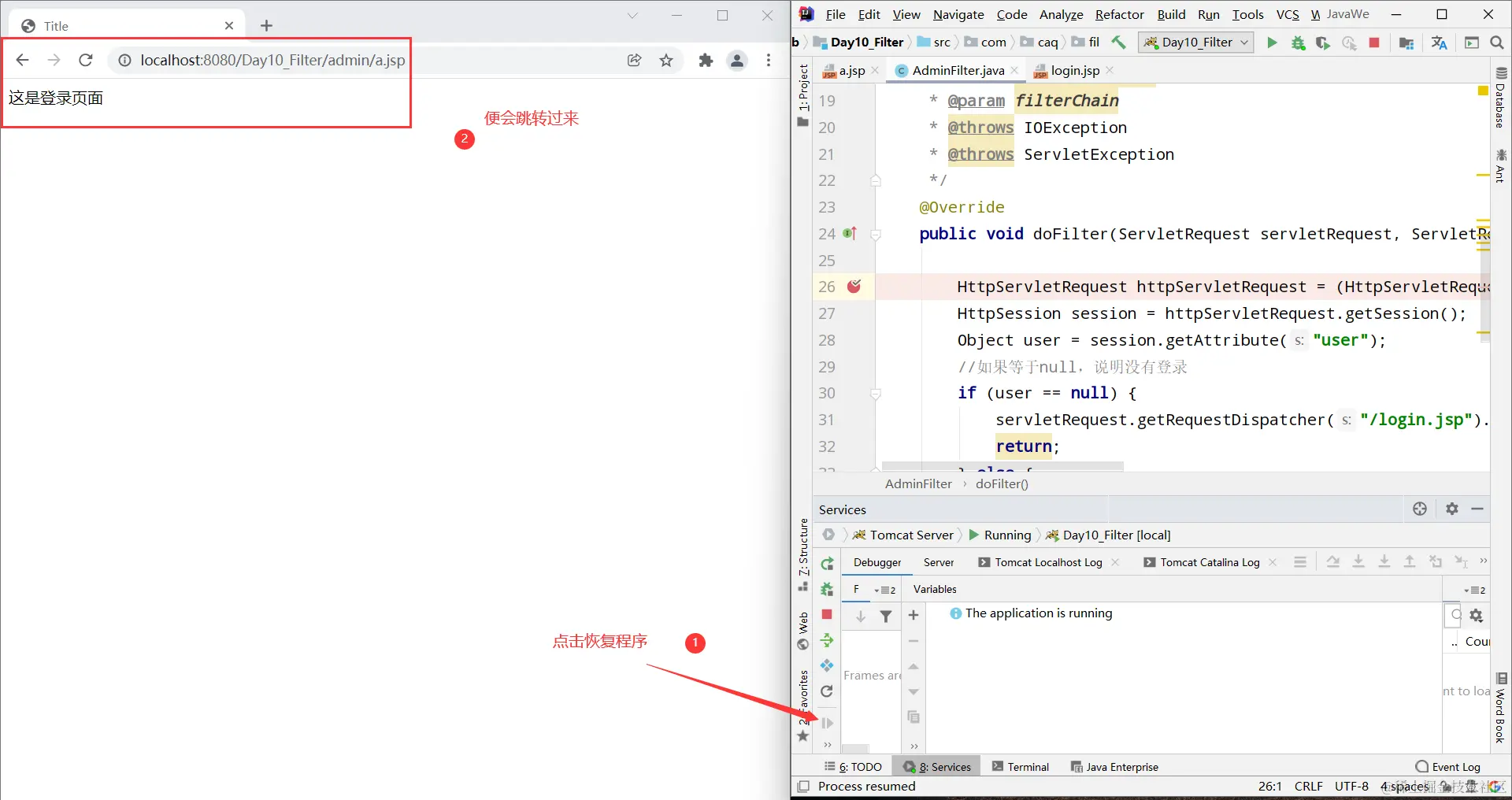Toggle the breakpoint on line 26

click(x=854, y=287)
